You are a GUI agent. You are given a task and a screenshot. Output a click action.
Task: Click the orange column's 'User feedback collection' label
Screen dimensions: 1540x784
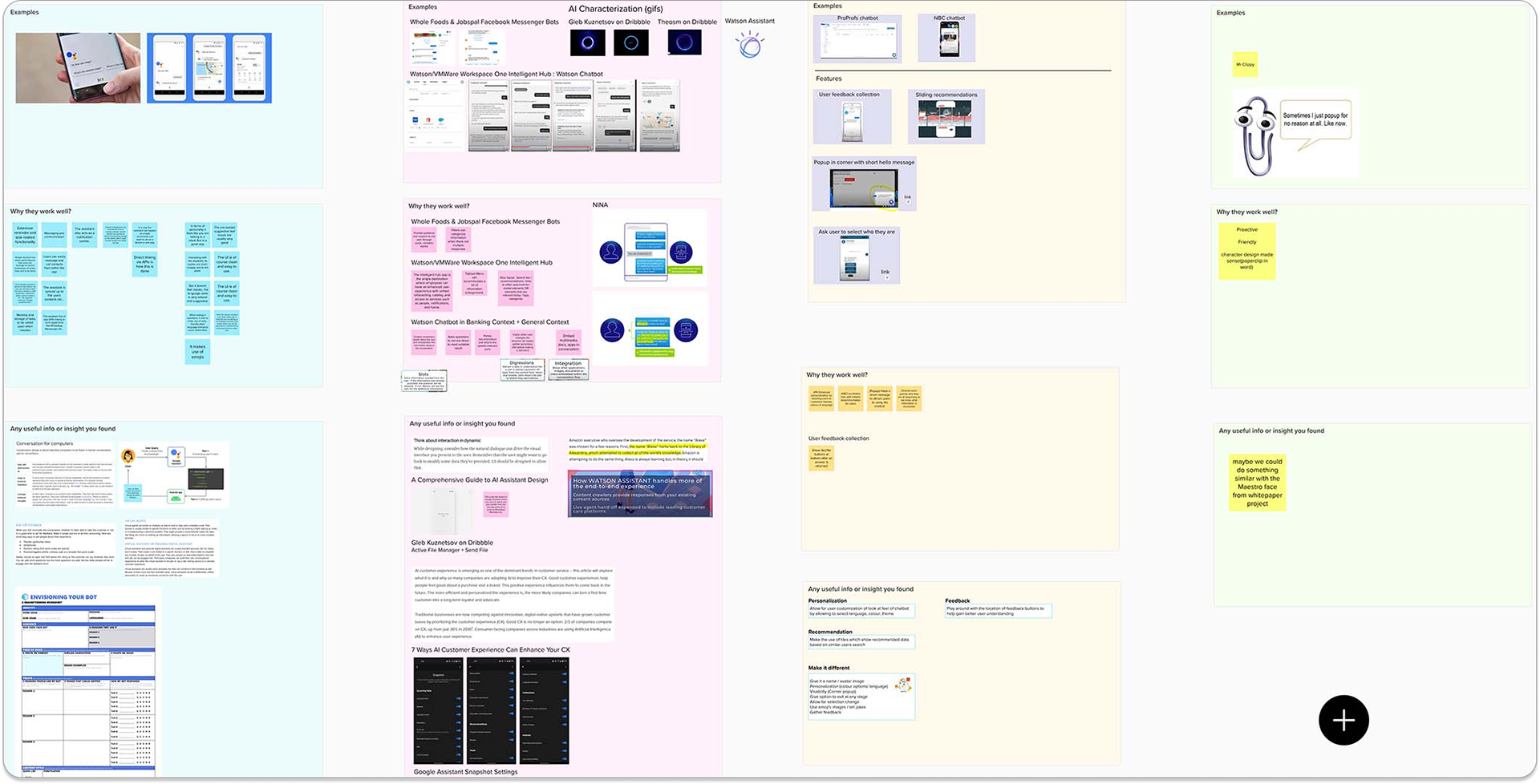point(838,438)
